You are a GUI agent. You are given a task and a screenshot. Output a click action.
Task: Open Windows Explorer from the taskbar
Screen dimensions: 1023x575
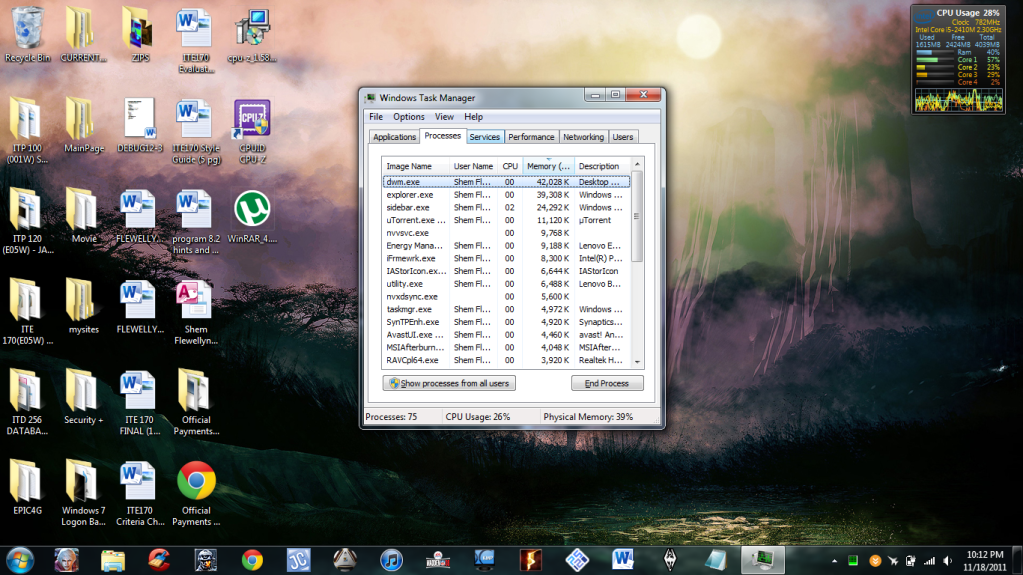coord(113,561)
